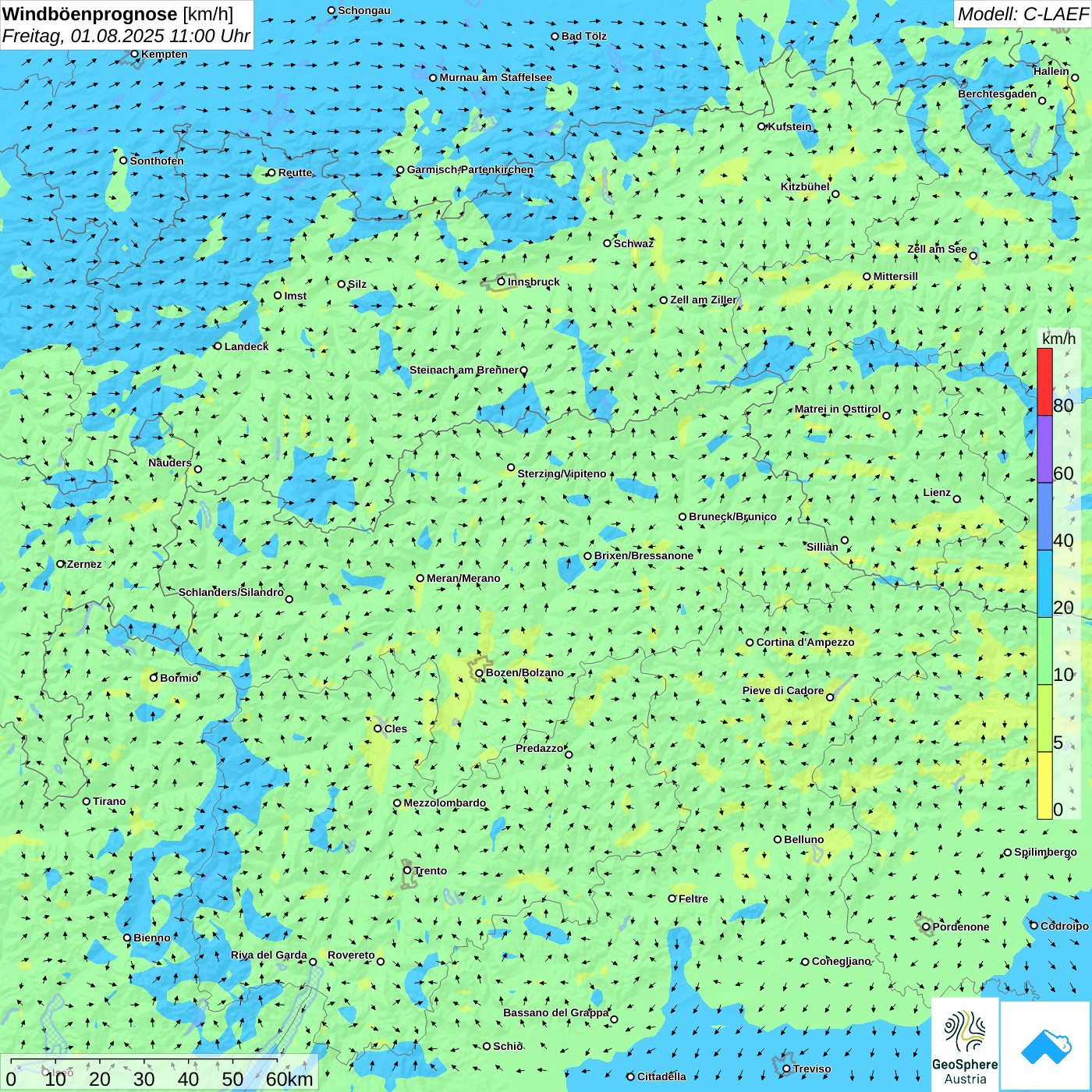The image size is (1092, 1092).
Task: Select the light blue 20–40 km/h legend color
Action: 1044,583
